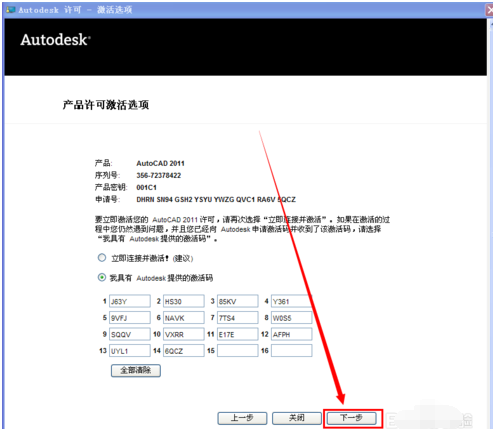Click activation code field 12 containing AFPH
Viewport: 493px width, 429px height.
292,334
